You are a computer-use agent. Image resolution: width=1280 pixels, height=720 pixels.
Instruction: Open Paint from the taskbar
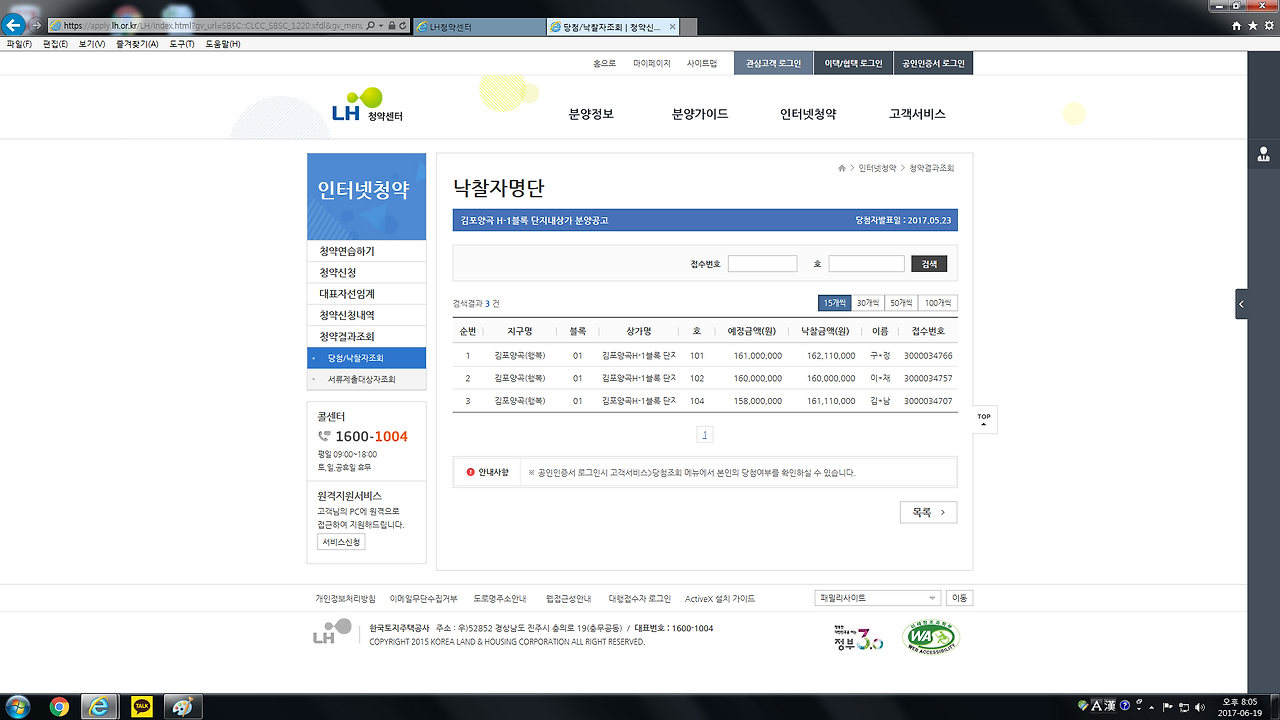pyautogui.click(x=182, y=707)
